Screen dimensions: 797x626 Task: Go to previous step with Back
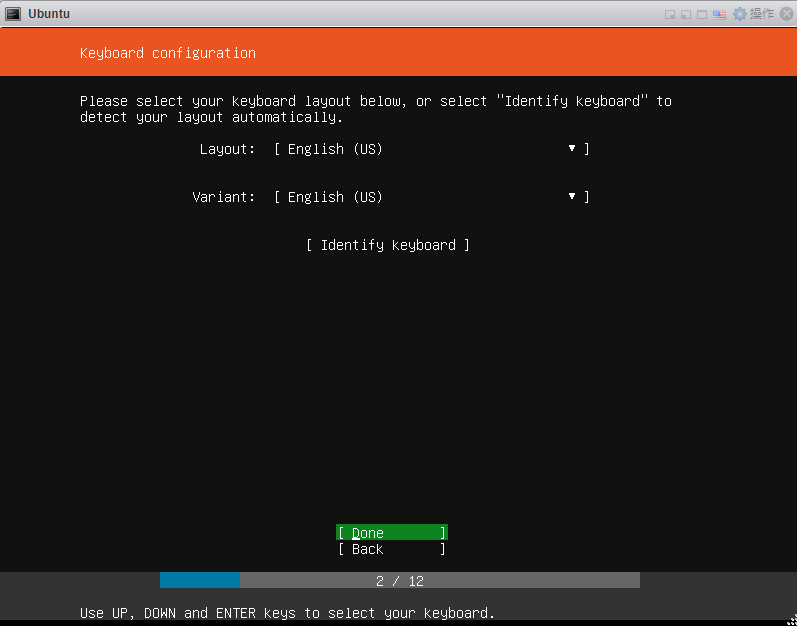pyautogui.click(x=391, y=549)
